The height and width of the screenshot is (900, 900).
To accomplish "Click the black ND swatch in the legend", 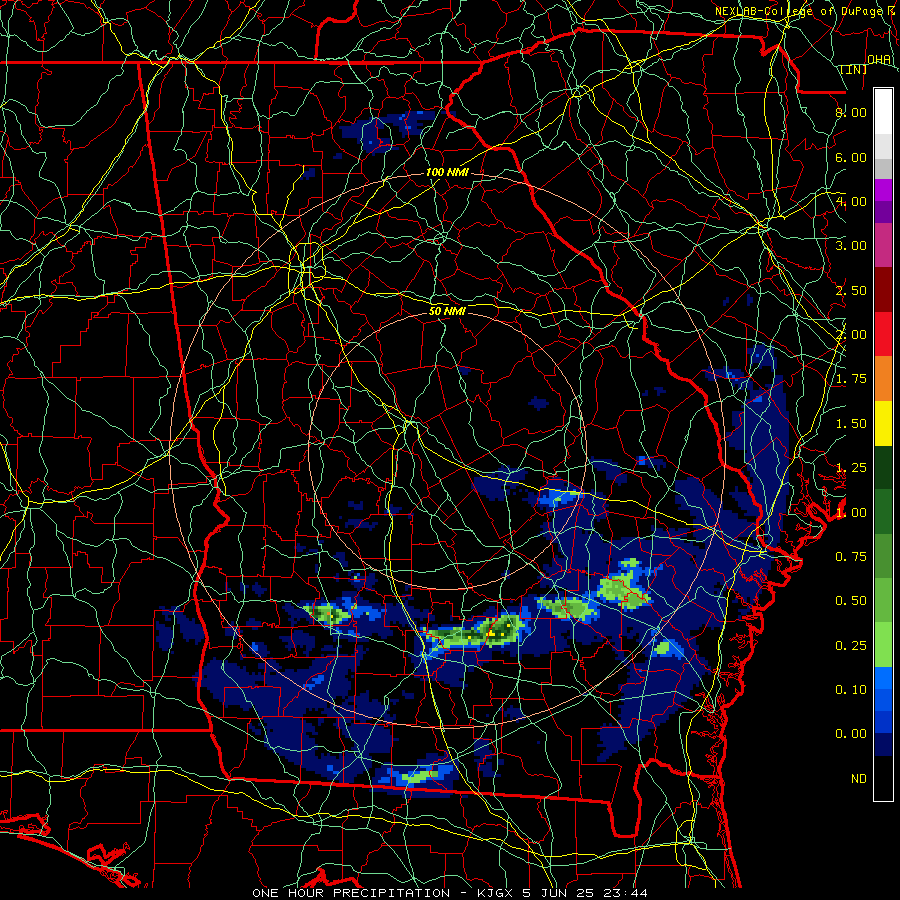I will tap(883, 778).
